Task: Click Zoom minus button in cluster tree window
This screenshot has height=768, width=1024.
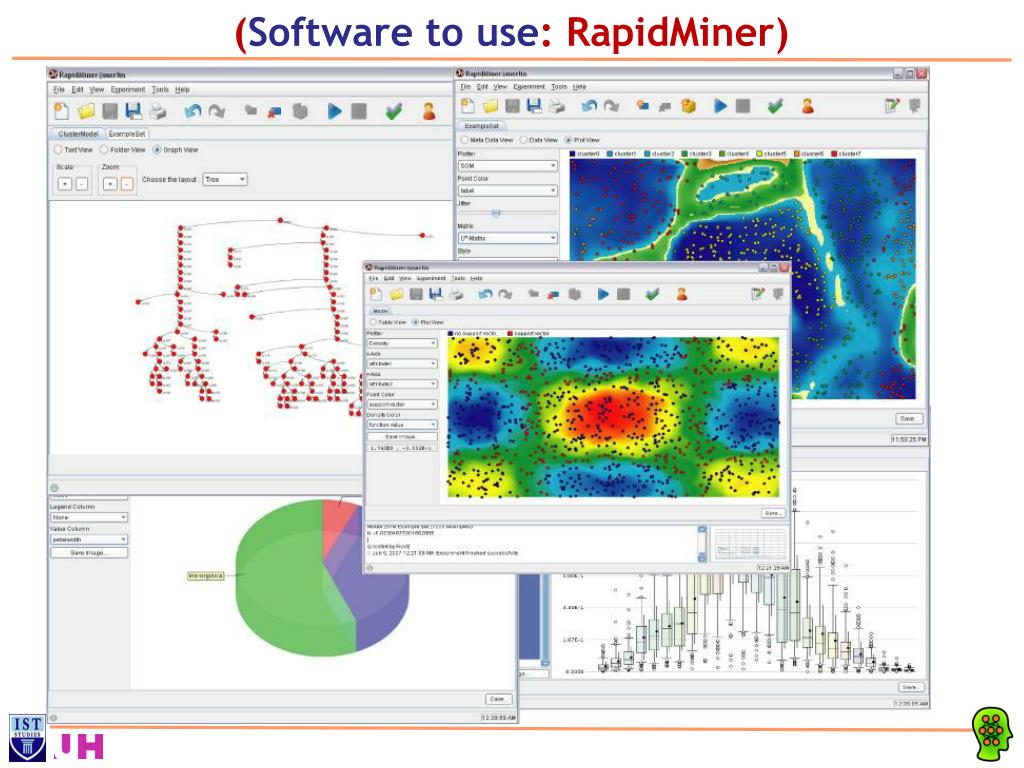Action: [x=127, y=185]
